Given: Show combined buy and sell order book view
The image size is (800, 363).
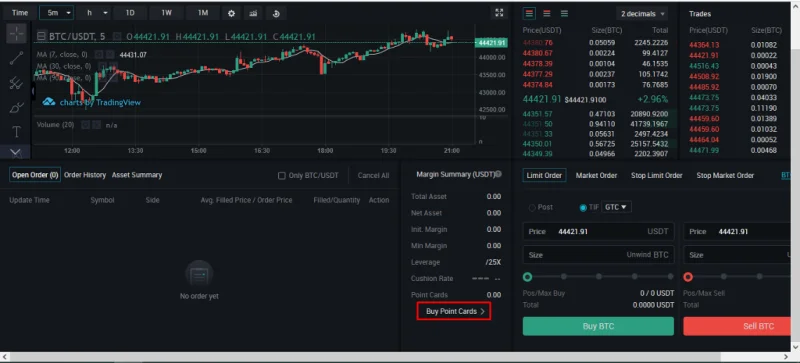Looking at the screenshot, I should pos(529,13).
